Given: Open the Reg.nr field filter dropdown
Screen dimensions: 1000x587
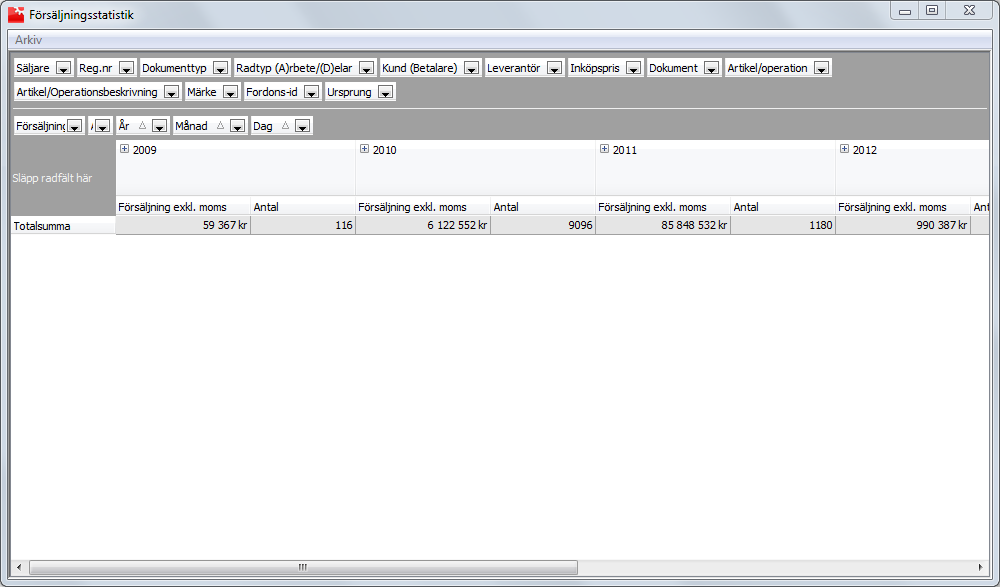Looking at the screenshot, I should [126, 68].
